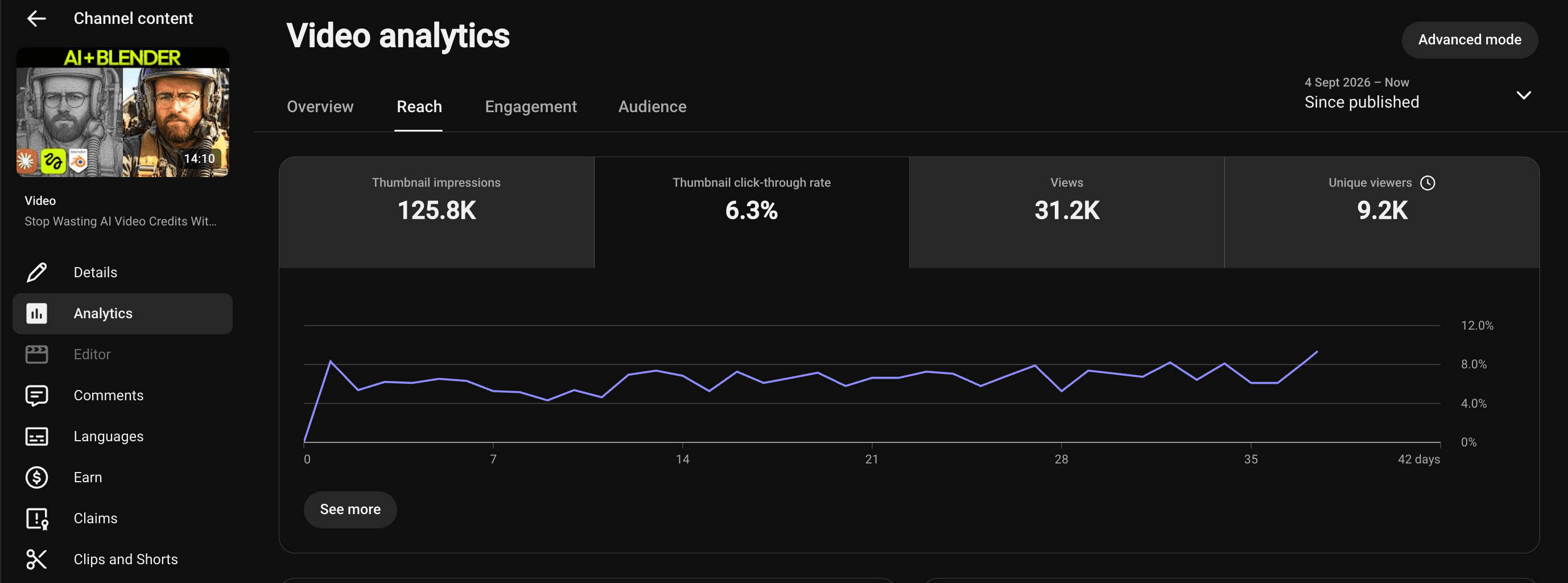Select the Thumbnail click-through rate card
The width and height of the screenshot is (1568, 583).
751,212
